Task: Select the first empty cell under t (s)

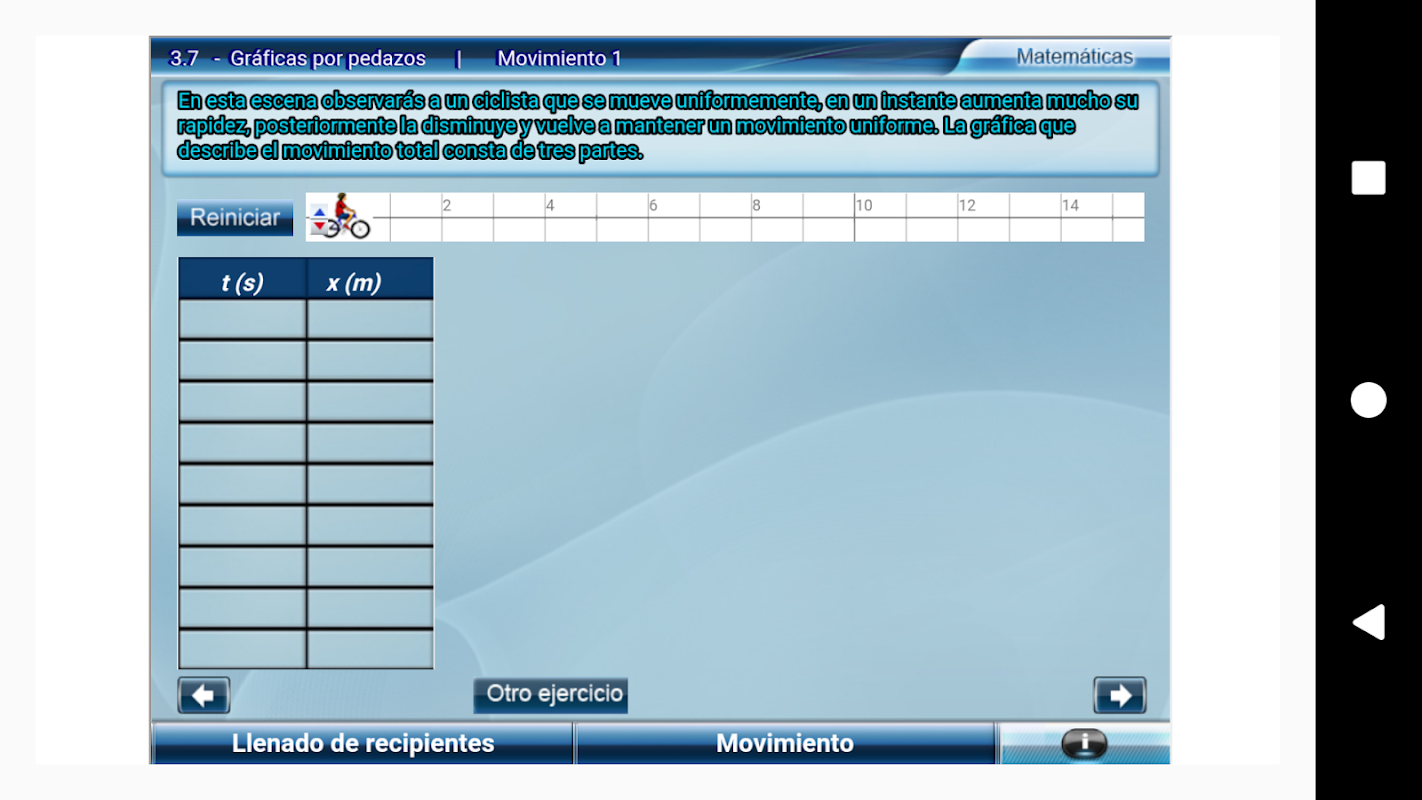Action: click(x=243, y=319)
